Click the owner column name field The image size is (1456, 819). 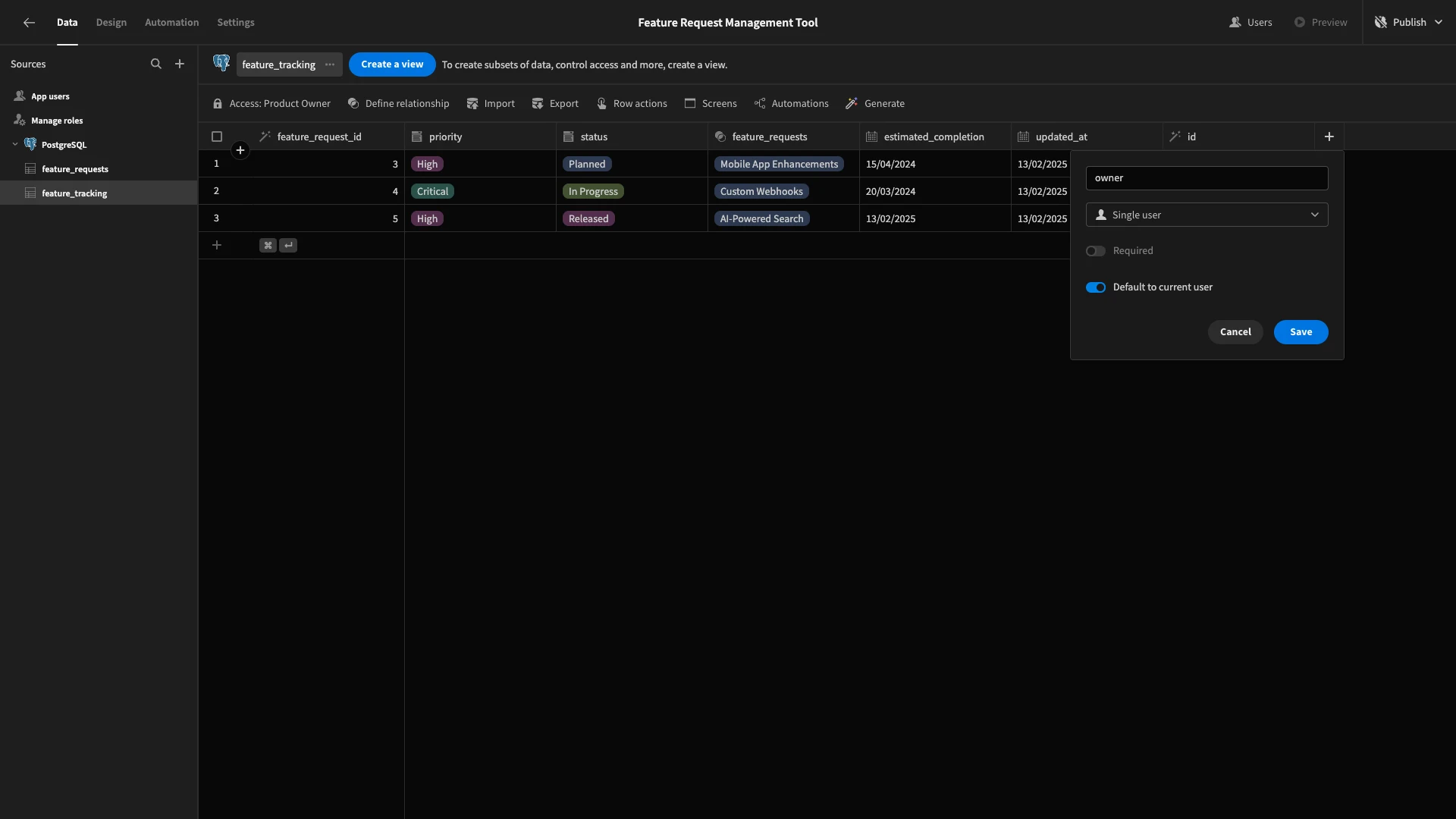[1207, 178]
